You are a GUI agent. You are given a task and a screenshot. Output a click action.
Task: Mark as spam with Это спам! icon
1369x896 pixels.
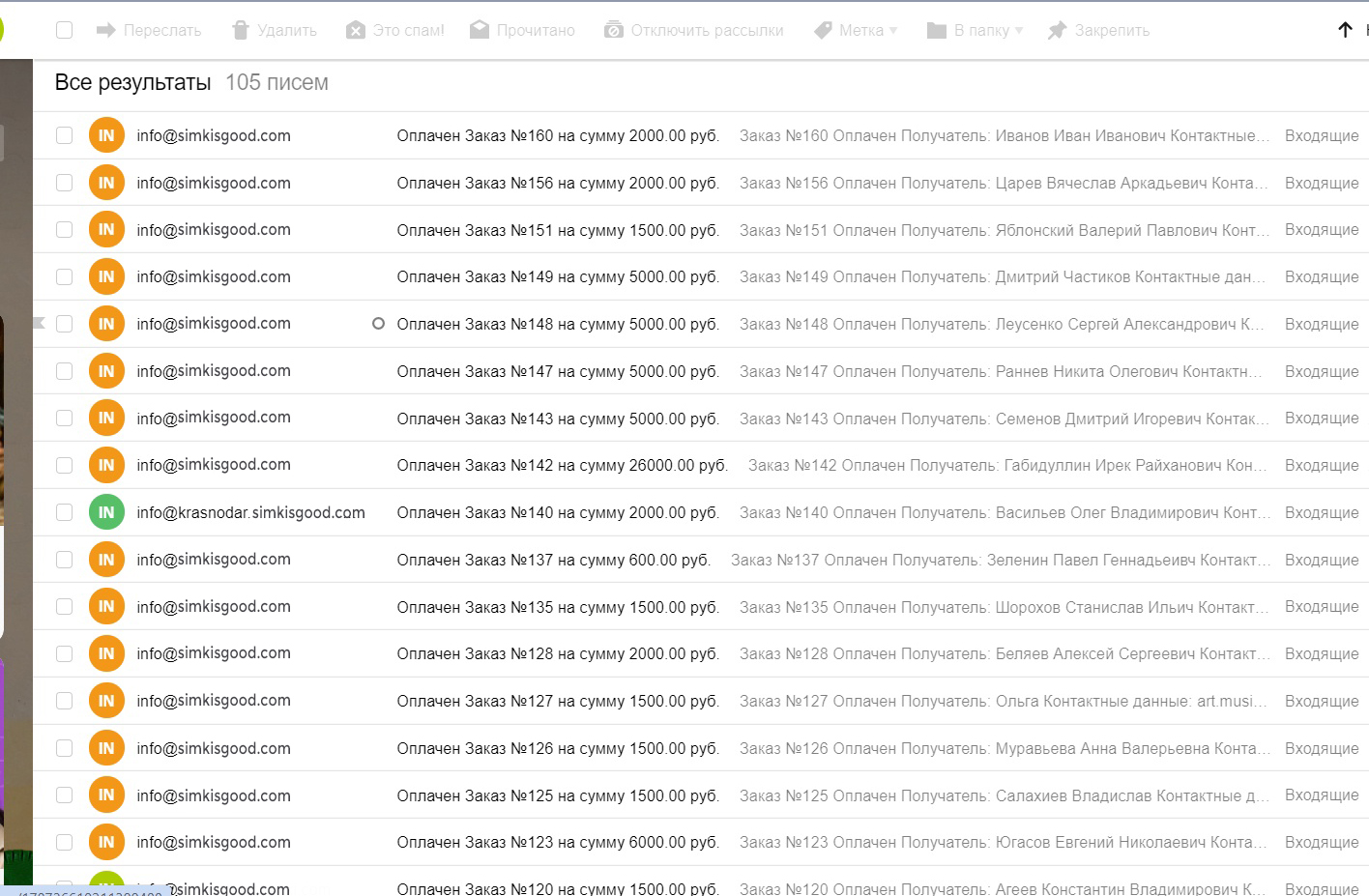pos(356,31)
